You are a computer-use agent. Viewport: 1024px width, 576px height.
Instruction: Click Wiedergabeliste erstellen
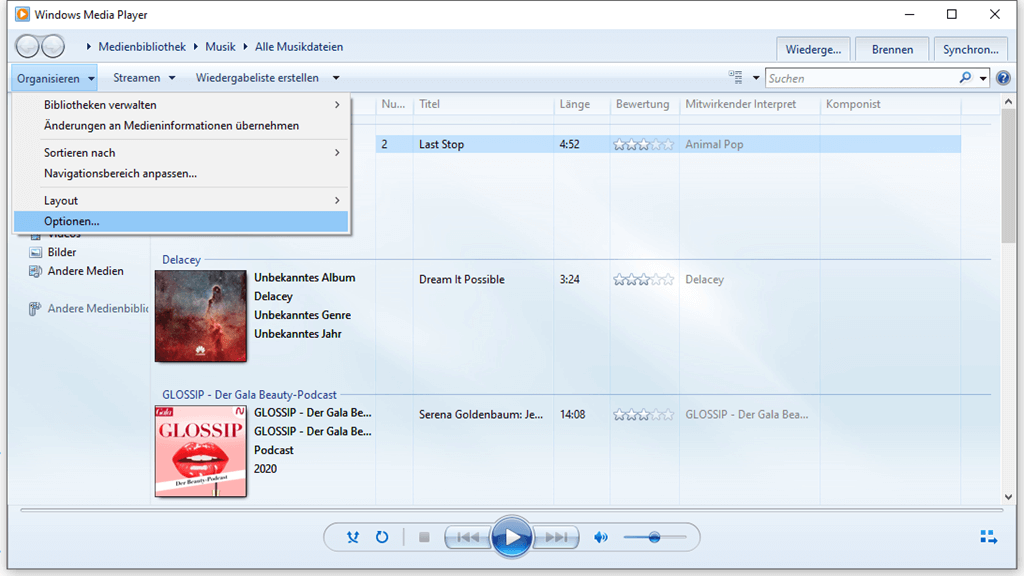tap(257, 78)
